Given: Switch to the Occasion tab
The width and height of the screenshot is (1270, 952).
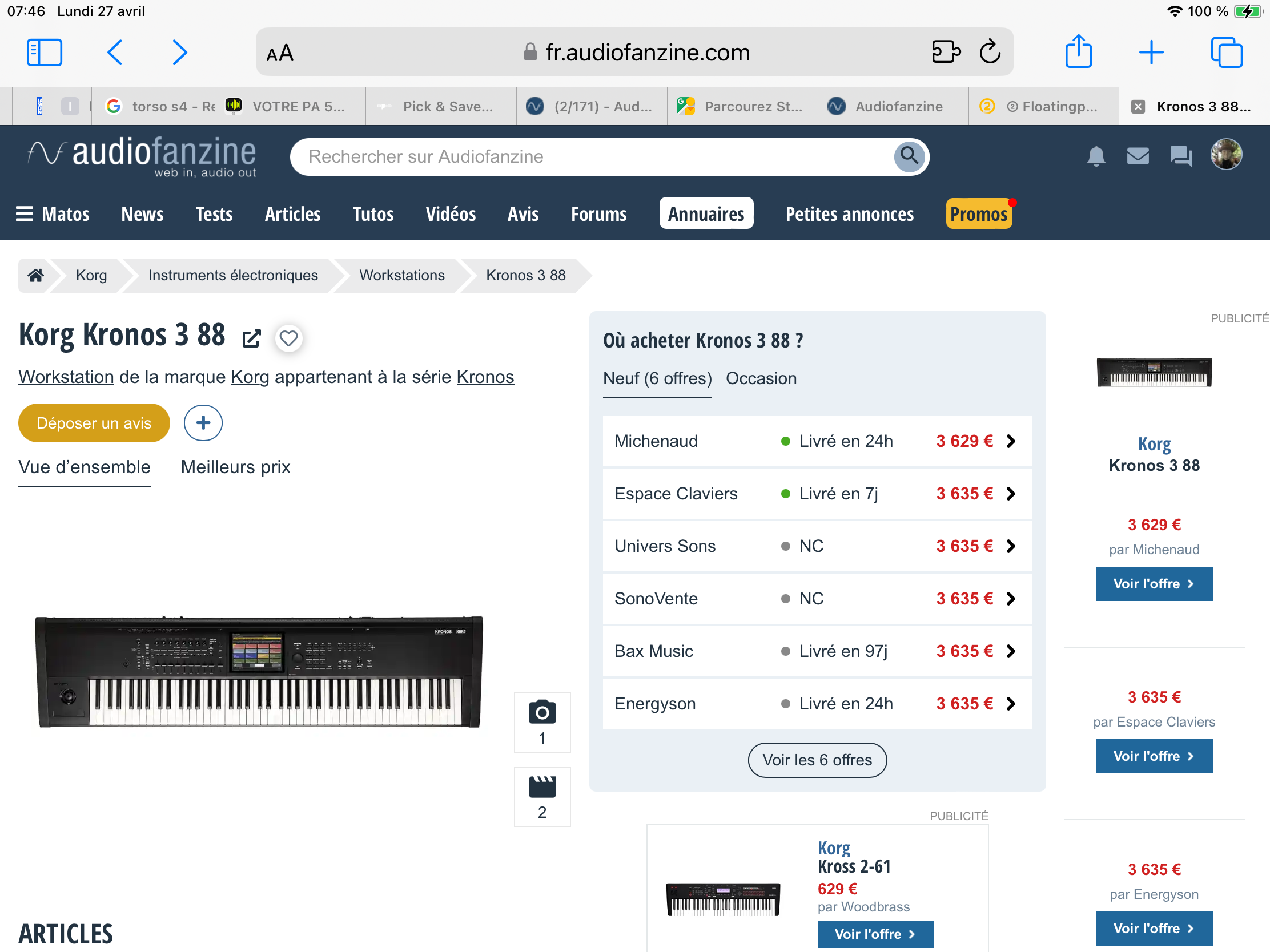Looking at the screenshot, I should click(761, 379).
